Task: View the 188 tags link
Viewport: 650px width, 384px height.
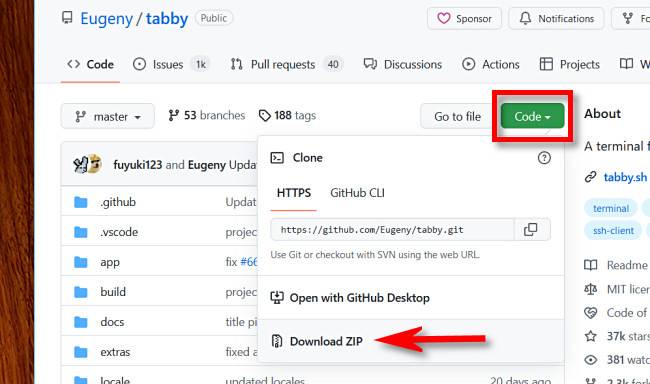Action: 287,115
